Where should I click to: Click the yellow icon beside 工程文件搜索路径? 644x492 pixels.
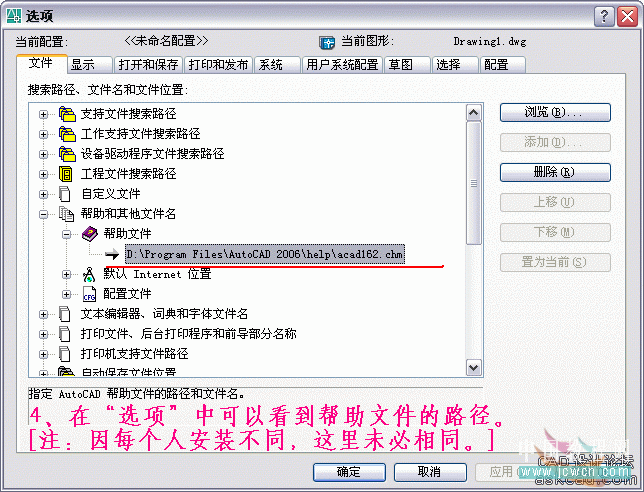coord(66,174)
